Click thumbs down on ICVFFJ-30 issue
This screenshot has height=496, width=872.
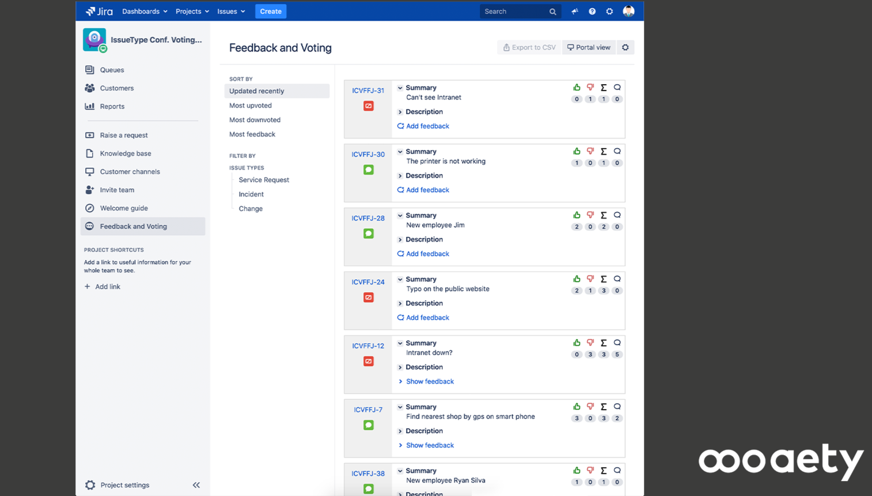(590, 152)
